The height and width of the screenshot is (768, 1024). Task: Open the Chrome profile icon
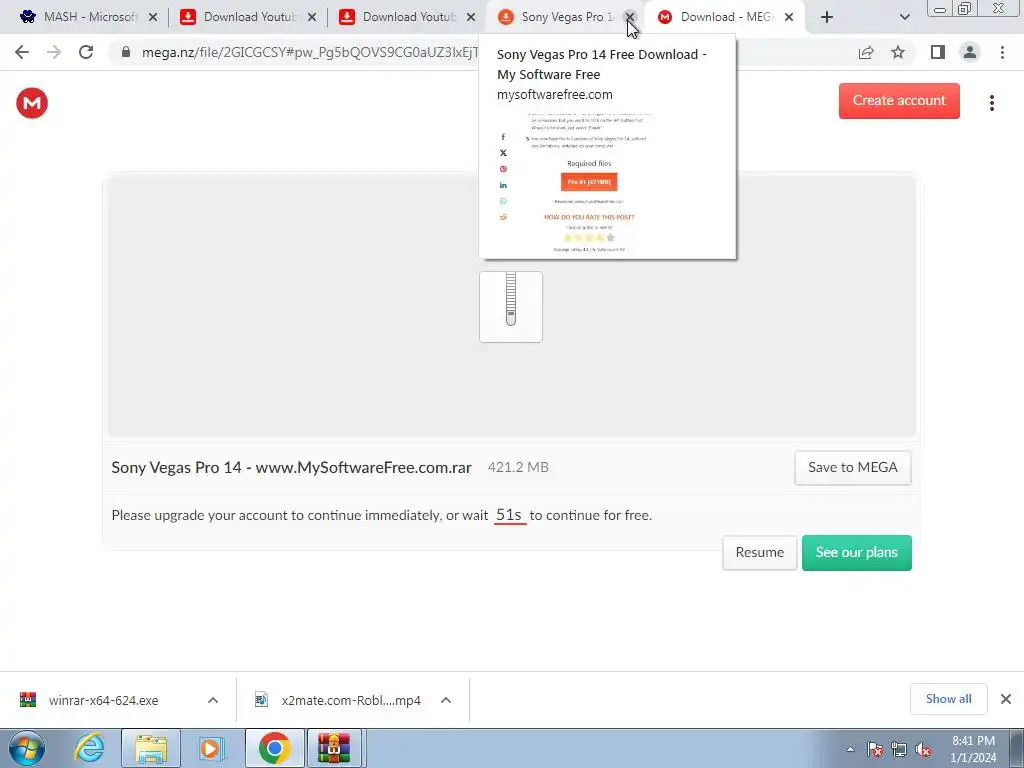tap(970, 52)
